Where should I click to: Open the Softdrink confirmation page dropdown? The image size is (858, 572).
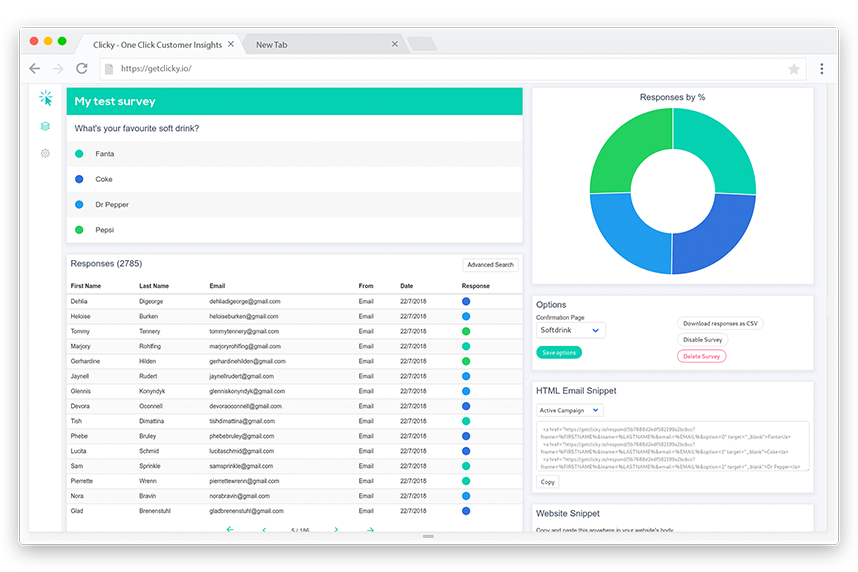tap(571, 330)
